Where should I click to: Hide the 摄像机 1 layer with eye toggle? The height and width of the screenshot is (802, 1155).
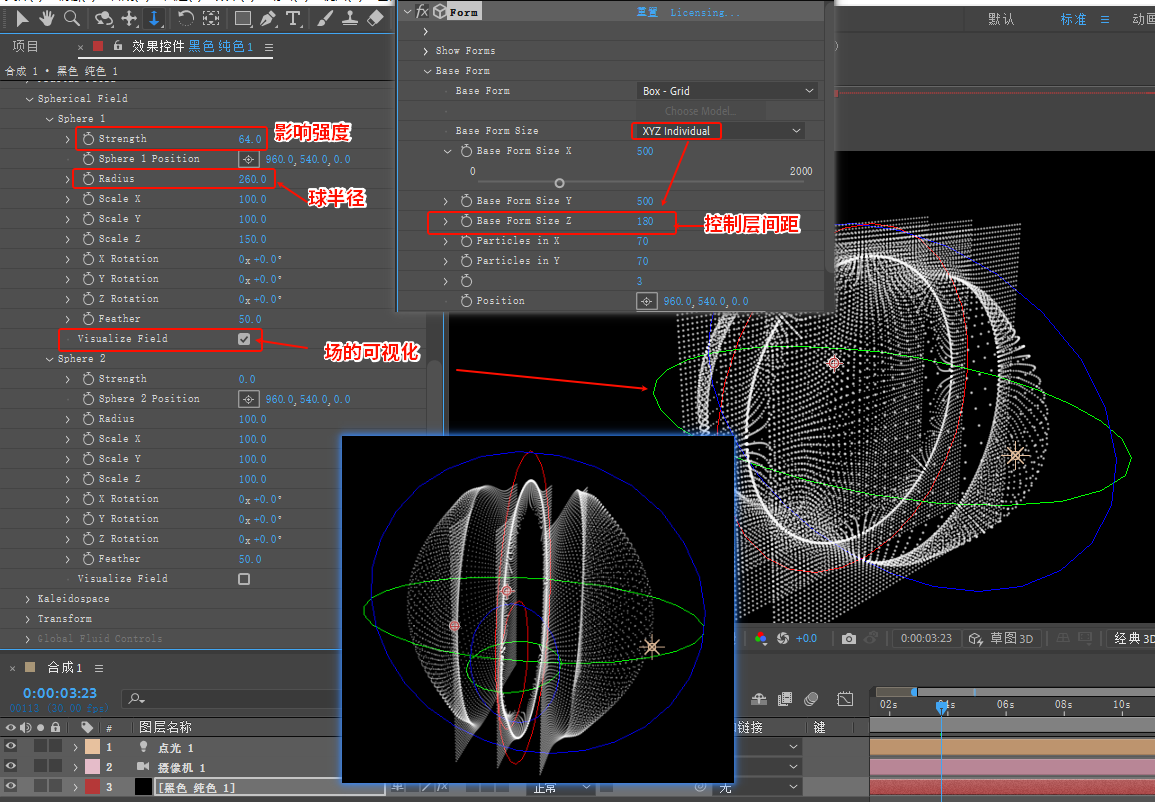[10, 767]
